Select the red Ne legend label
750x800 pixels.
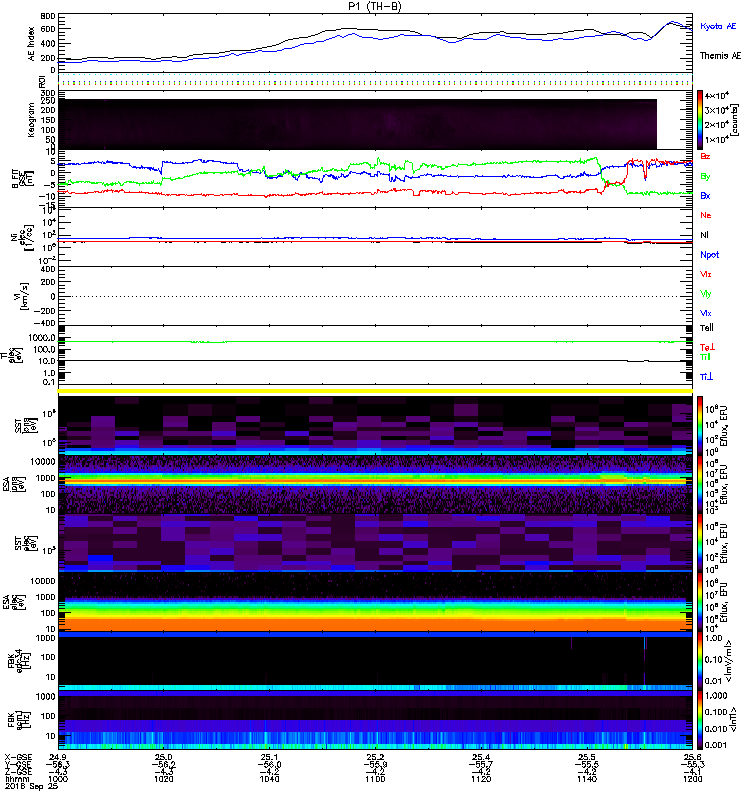pyautogui.click(x=706, y=215)
